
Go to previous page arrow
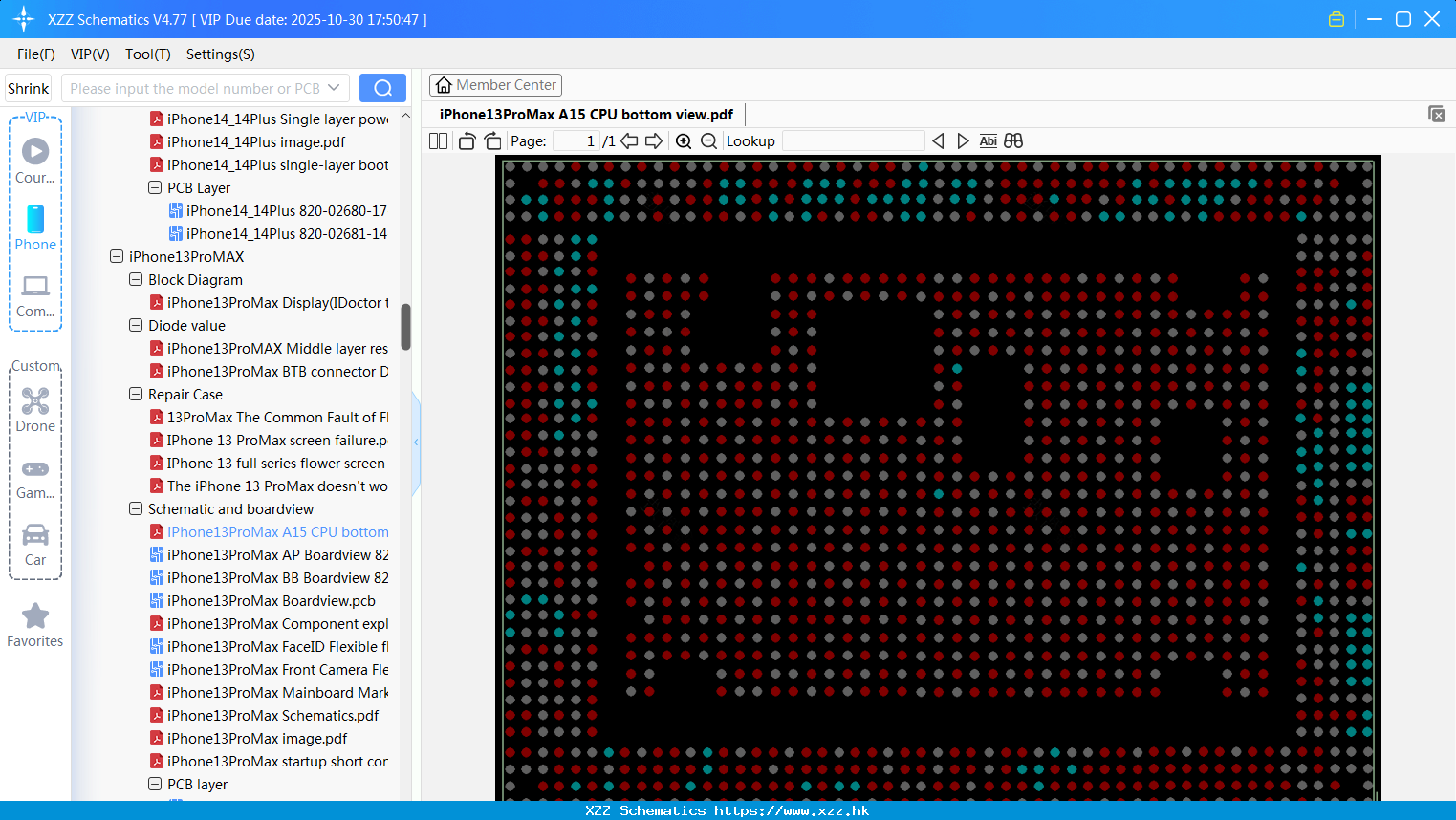[629, 141]
